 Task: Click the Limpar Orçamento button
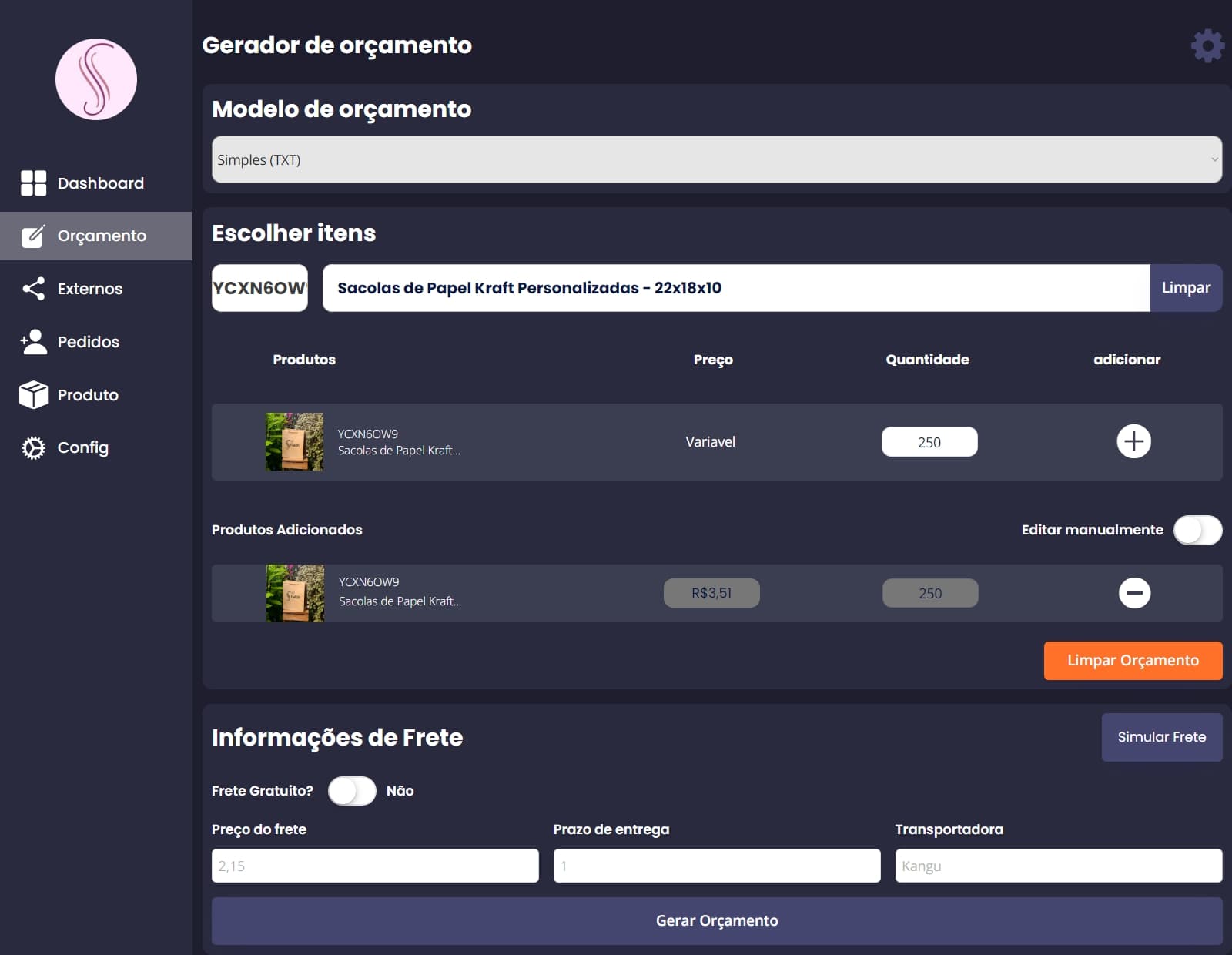point(1132,660)
